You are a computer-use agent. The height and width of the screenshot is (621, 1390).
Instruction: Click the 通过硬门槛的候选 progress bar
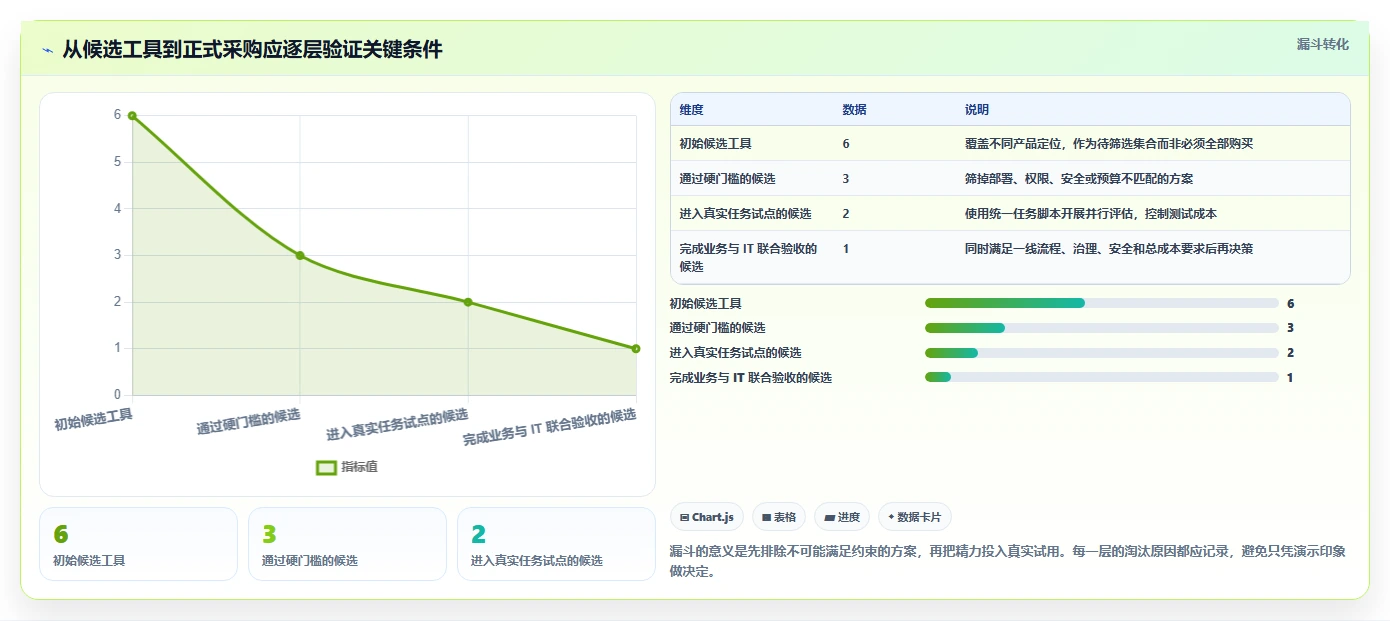click(1102, 328)
